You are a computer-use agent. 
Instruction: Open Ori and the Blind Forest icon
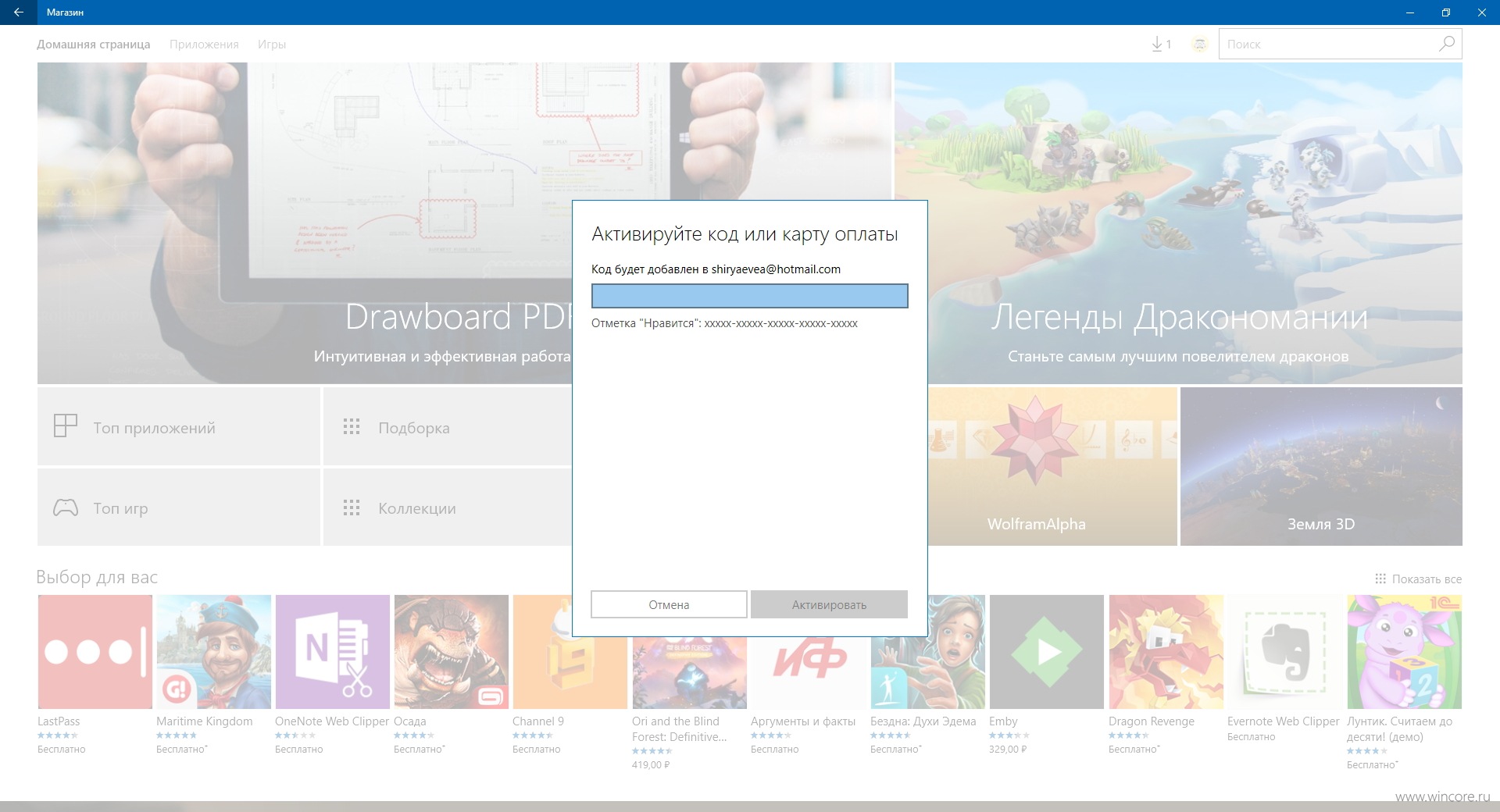coord(689,673)
